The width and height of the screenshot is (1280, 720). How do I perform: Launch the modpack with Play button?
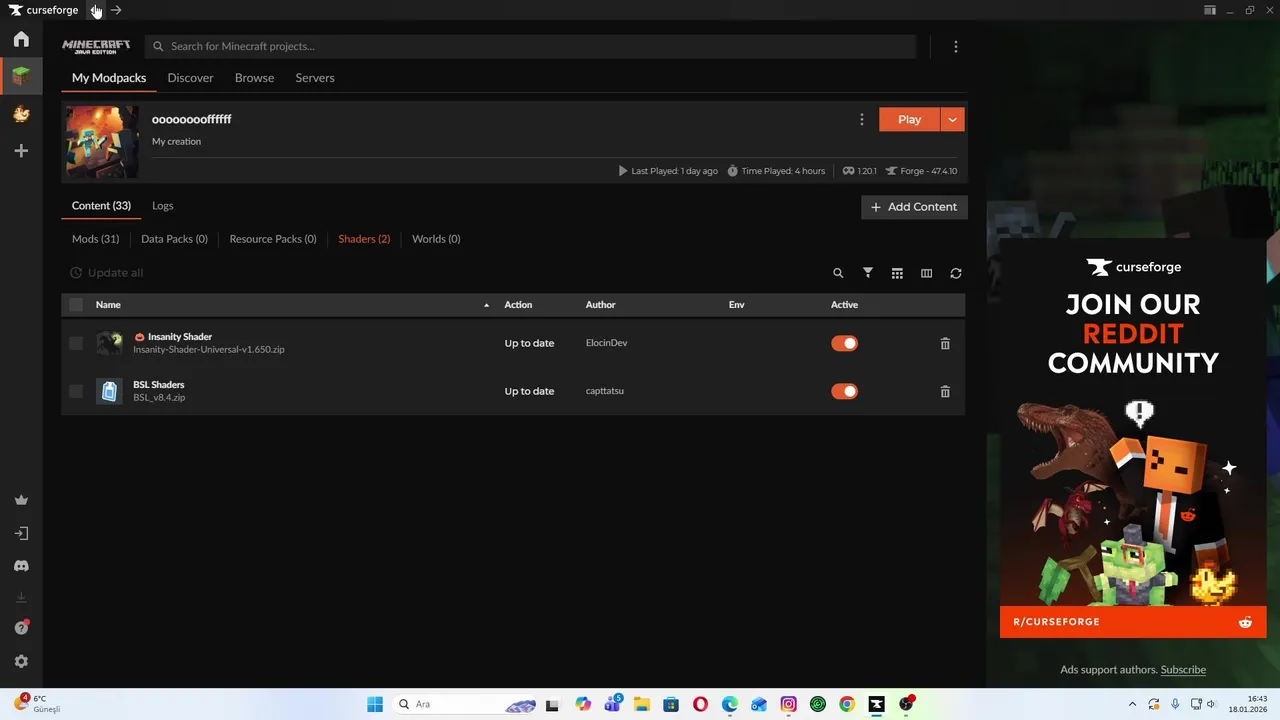point(909,119)
